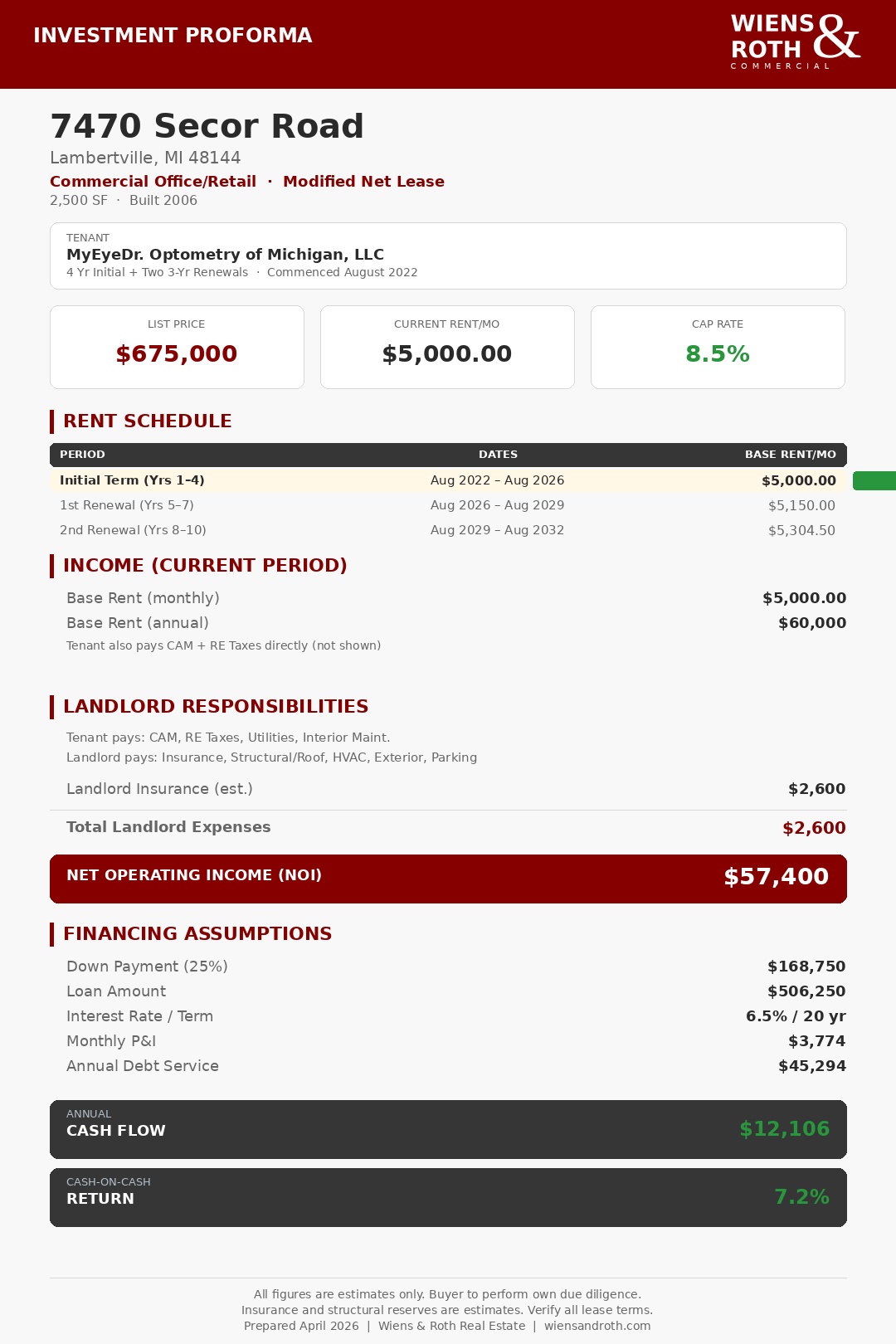896x1344 pixels.
Task: Click the DATES column header
Action: (x=498, y=455)
